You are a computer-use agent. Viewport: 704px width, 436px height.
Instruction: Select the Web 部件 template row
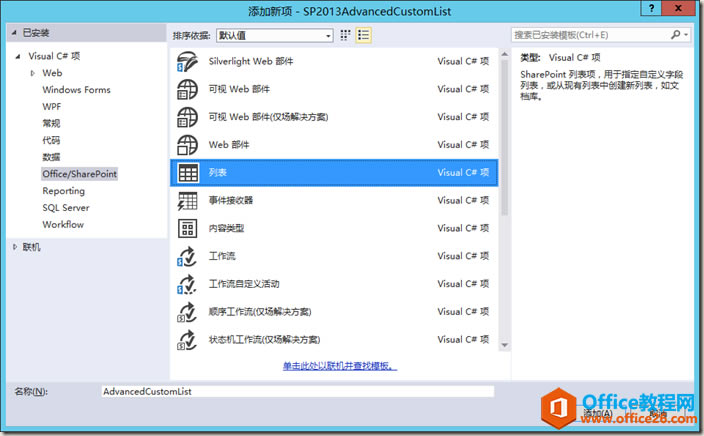334,145
